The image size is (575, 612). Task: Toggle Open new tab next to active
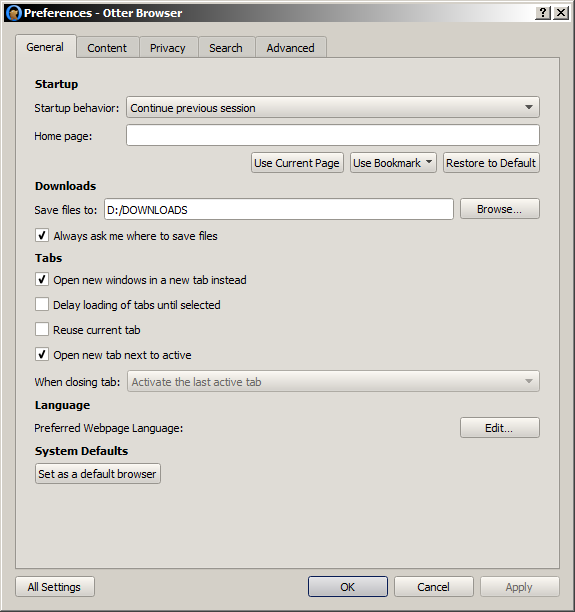[x=42, y=355]
